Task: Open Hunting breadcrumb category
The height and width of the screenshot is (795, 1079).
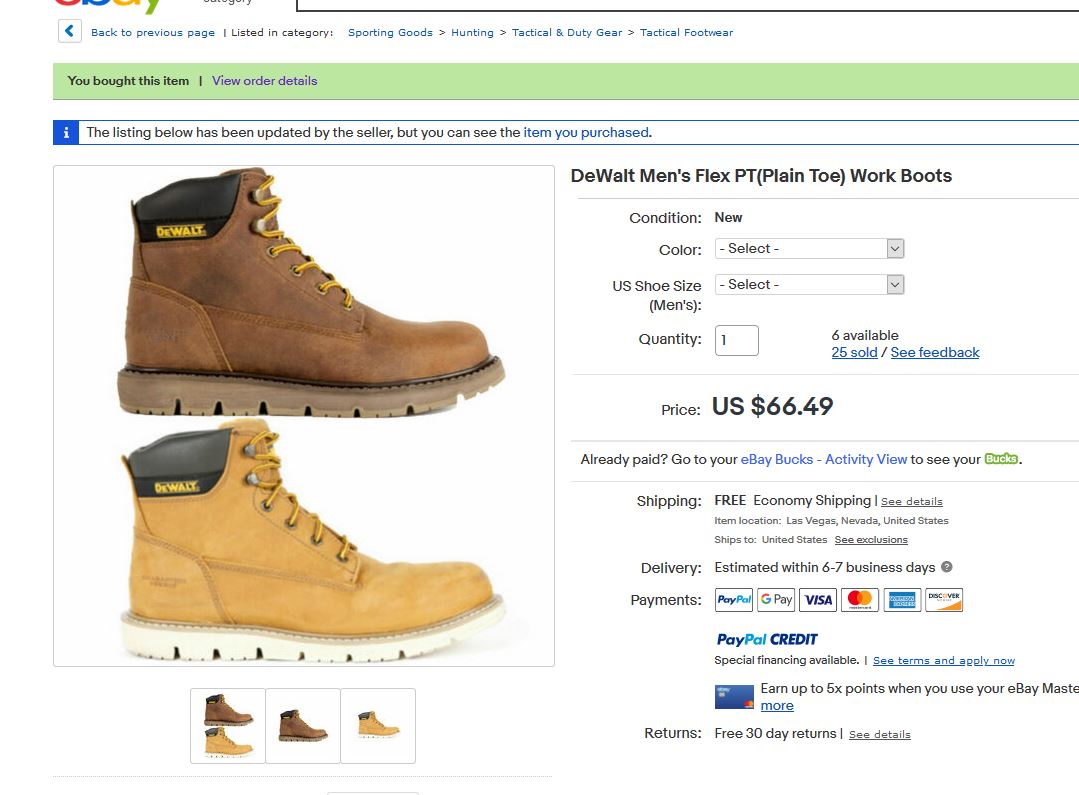Action: pos(472,32)
